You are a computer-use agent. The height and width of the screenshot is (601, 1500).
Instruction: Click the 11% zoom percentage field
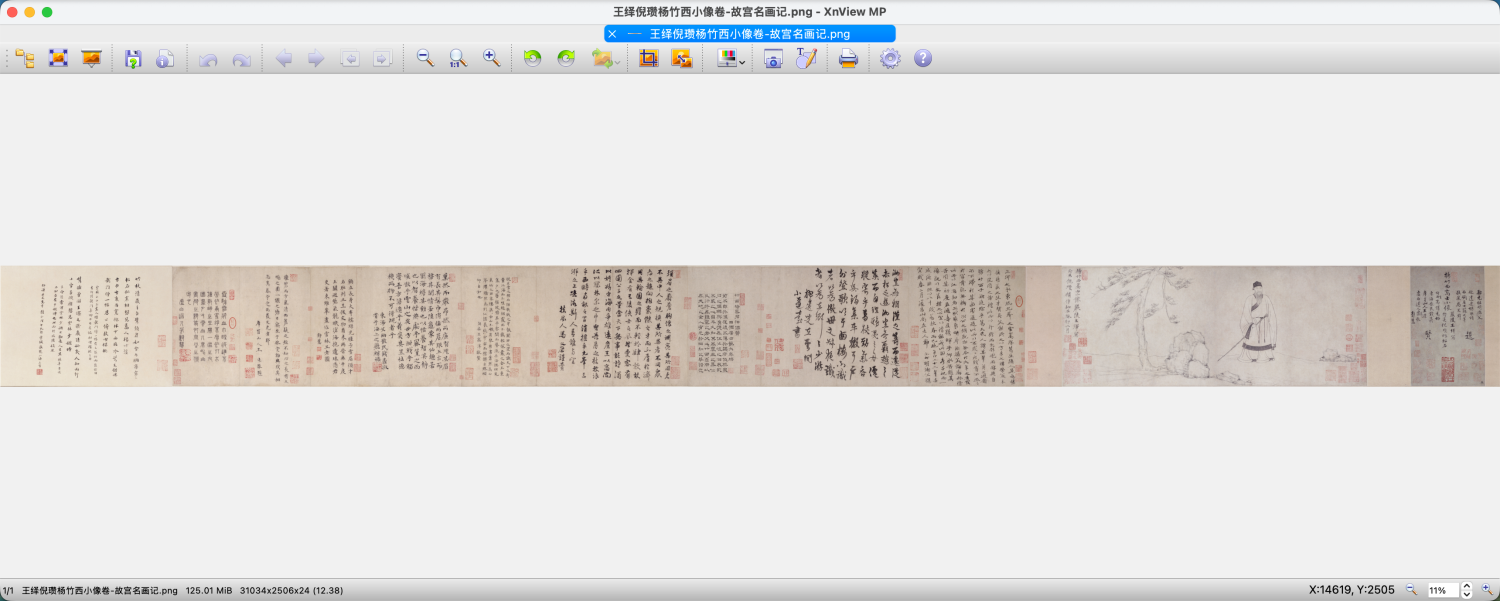point(1443,590)
